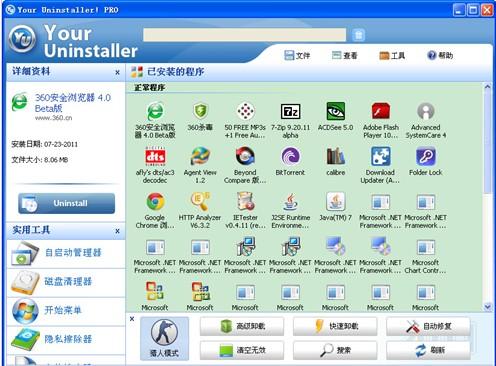Click the Uninstall button
The height and width of the screenshot is (366, 496).
(67, 203)
